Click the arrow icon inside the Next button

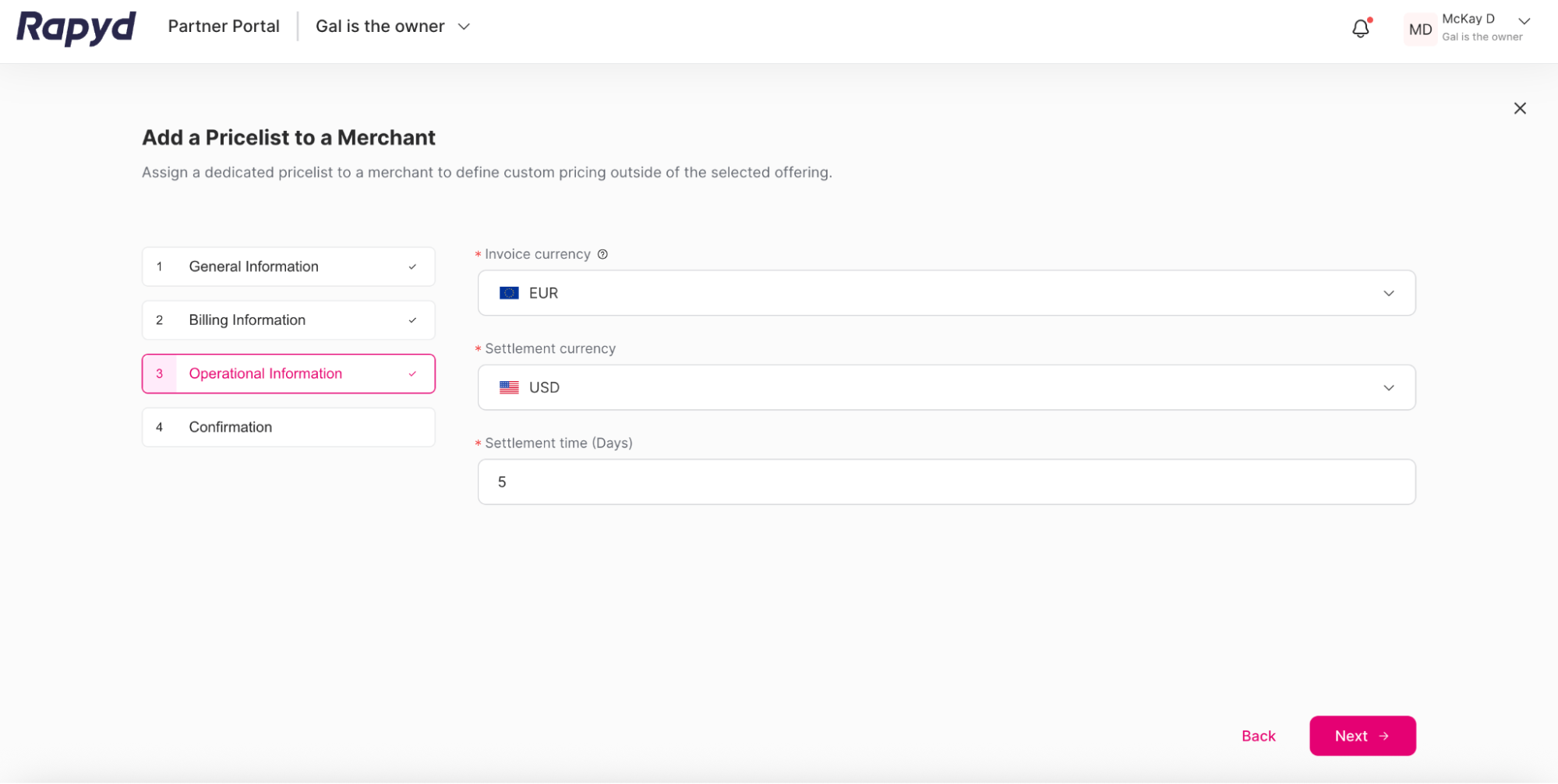(1383, 736)
